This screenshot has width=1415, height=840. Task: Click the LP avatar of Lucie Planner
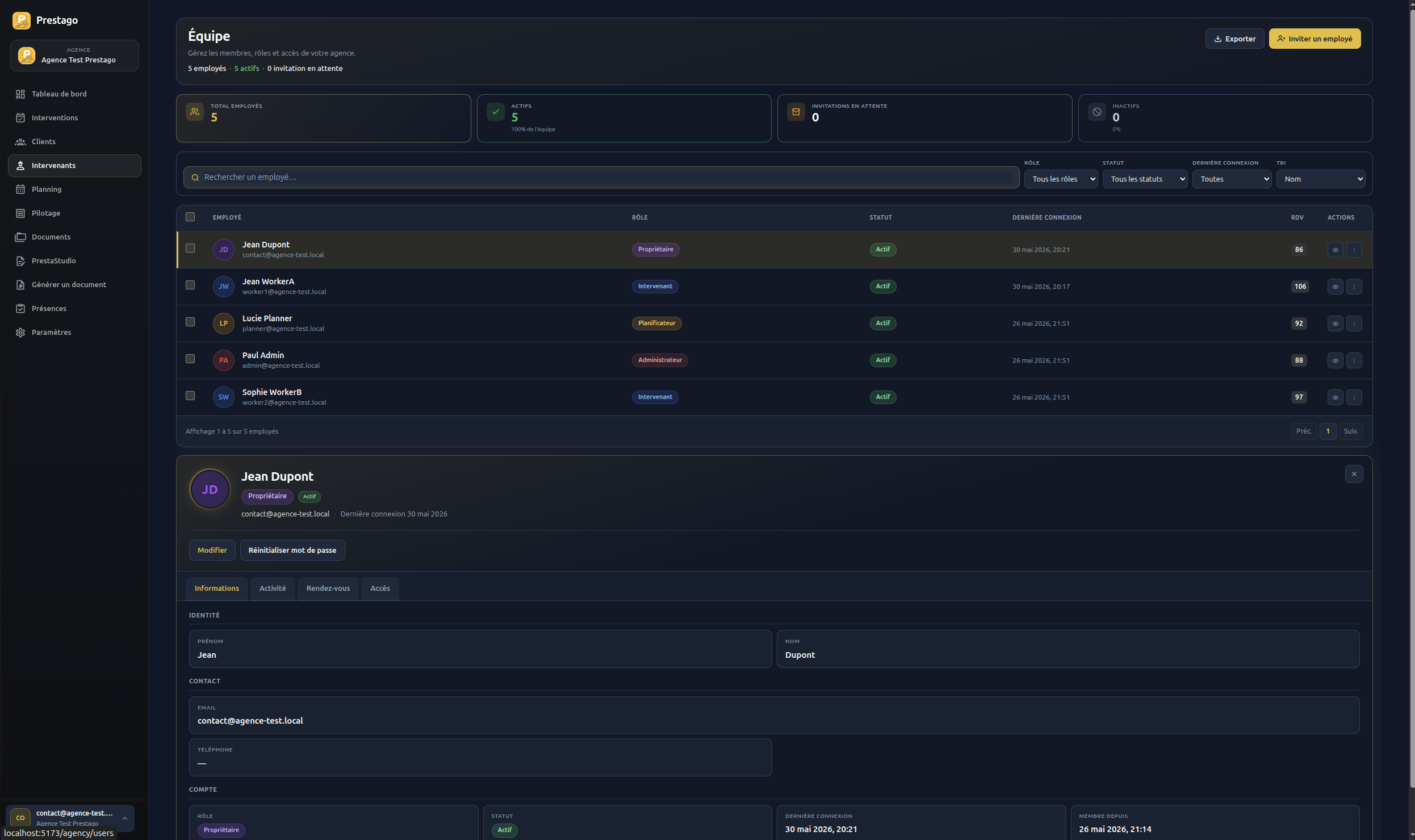click(224, 324)
